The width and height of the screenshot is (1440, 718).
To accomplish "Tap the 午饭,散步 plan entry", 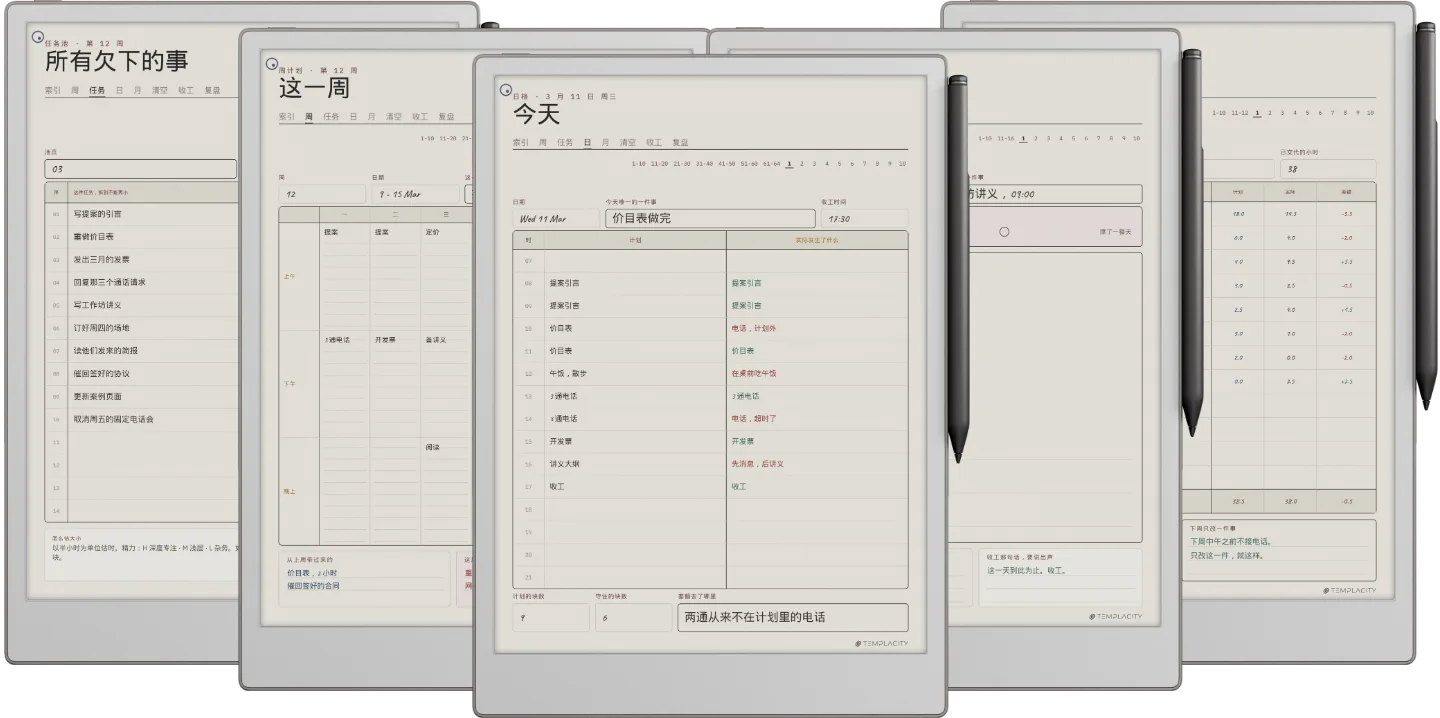I will [568, 373].
